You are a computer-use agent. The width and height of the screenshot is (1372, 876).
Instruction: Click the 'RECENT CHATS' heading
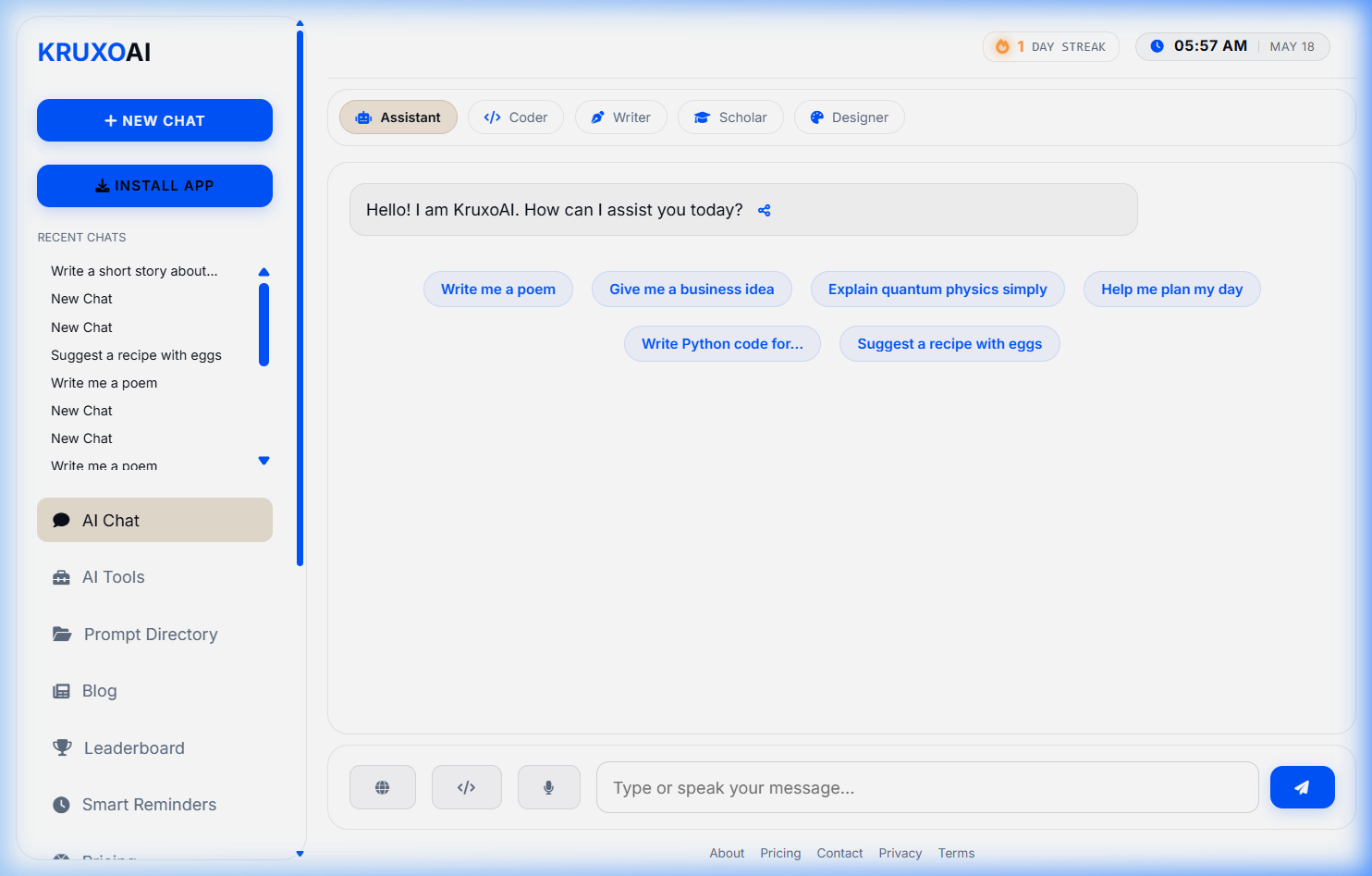click(x=81, y=238)
